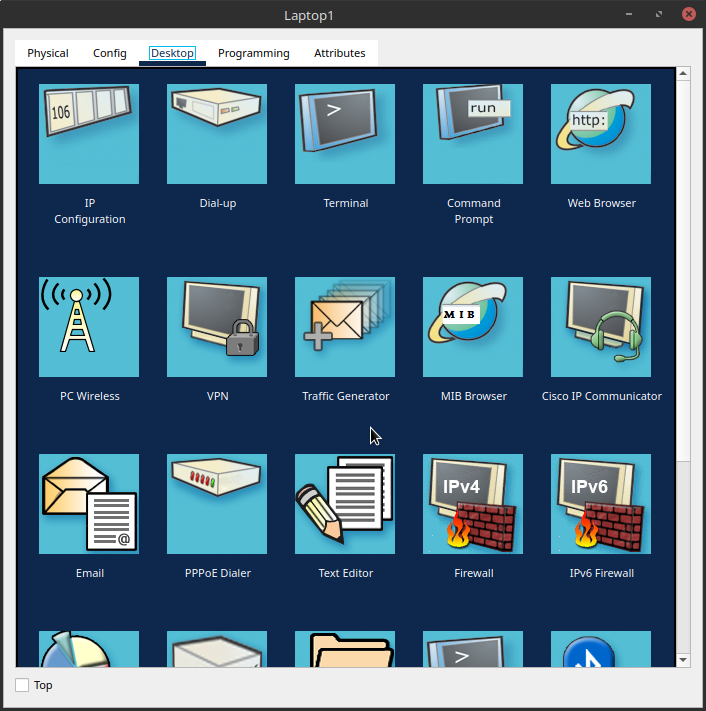Open the VPN configuration tool
This screenshot has width=706, height=711.
tap(217, 327)
